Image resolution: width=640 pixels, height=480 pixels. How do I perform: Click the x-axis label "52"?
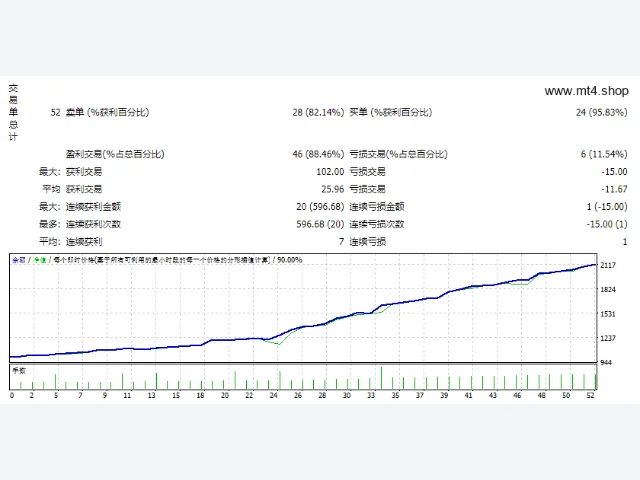click(x=590, y=395)
